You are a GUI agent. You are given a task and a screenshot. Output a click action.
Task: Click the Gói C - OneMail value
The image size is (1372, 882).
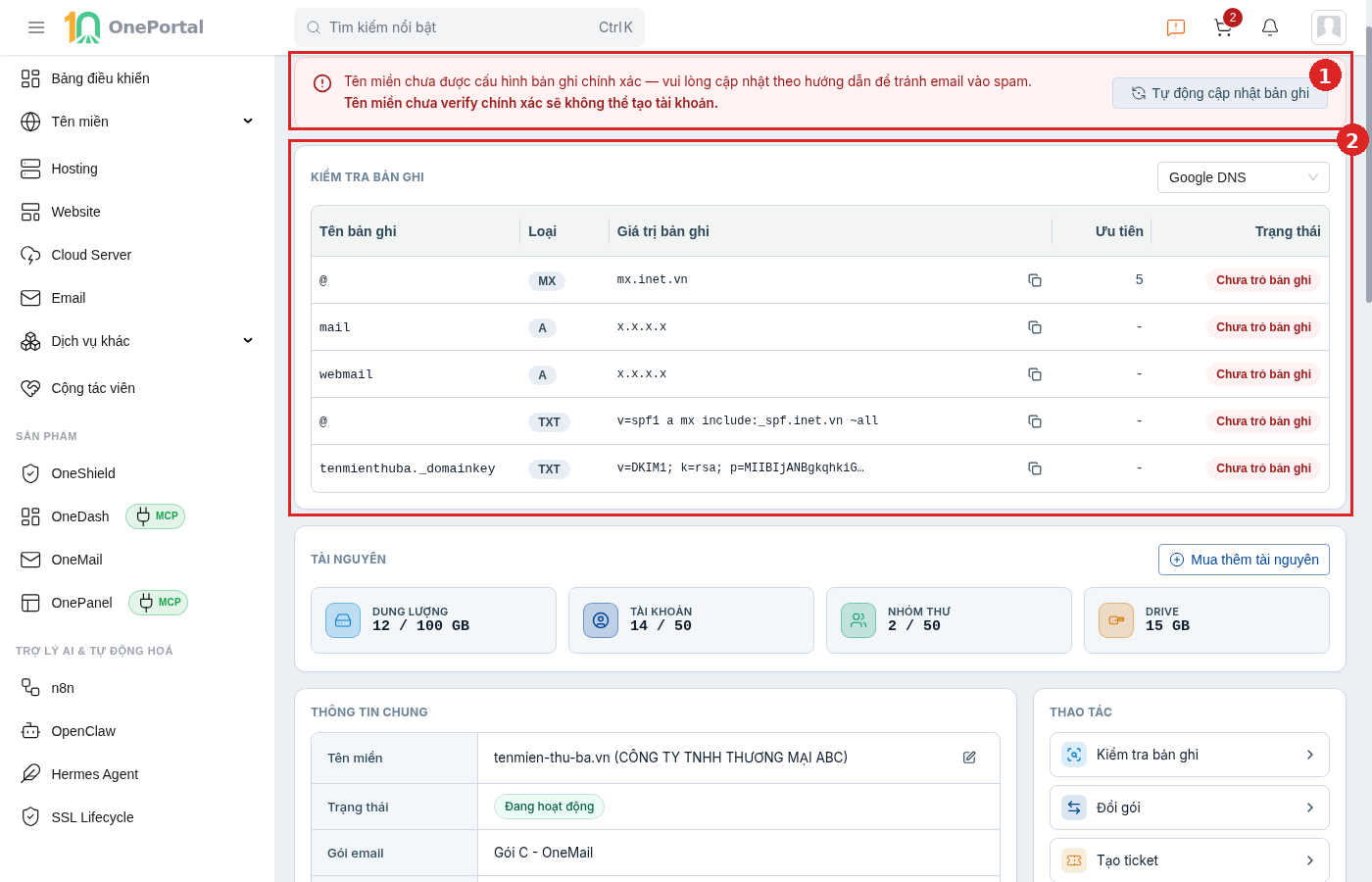pos(543,853)
